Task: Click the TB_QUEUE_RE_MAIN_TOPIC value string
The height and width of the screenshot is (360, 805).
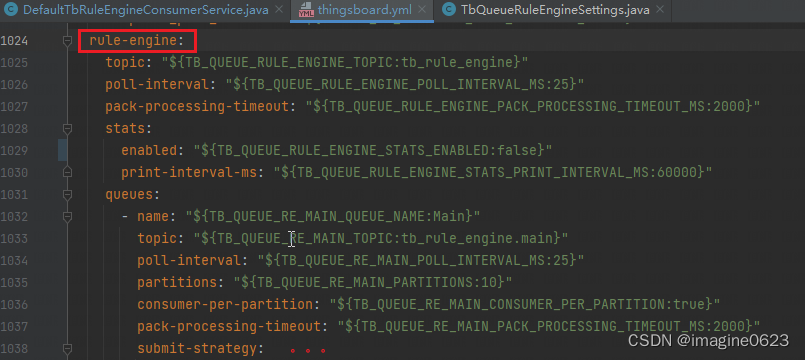Action: [x=381, y=238]
